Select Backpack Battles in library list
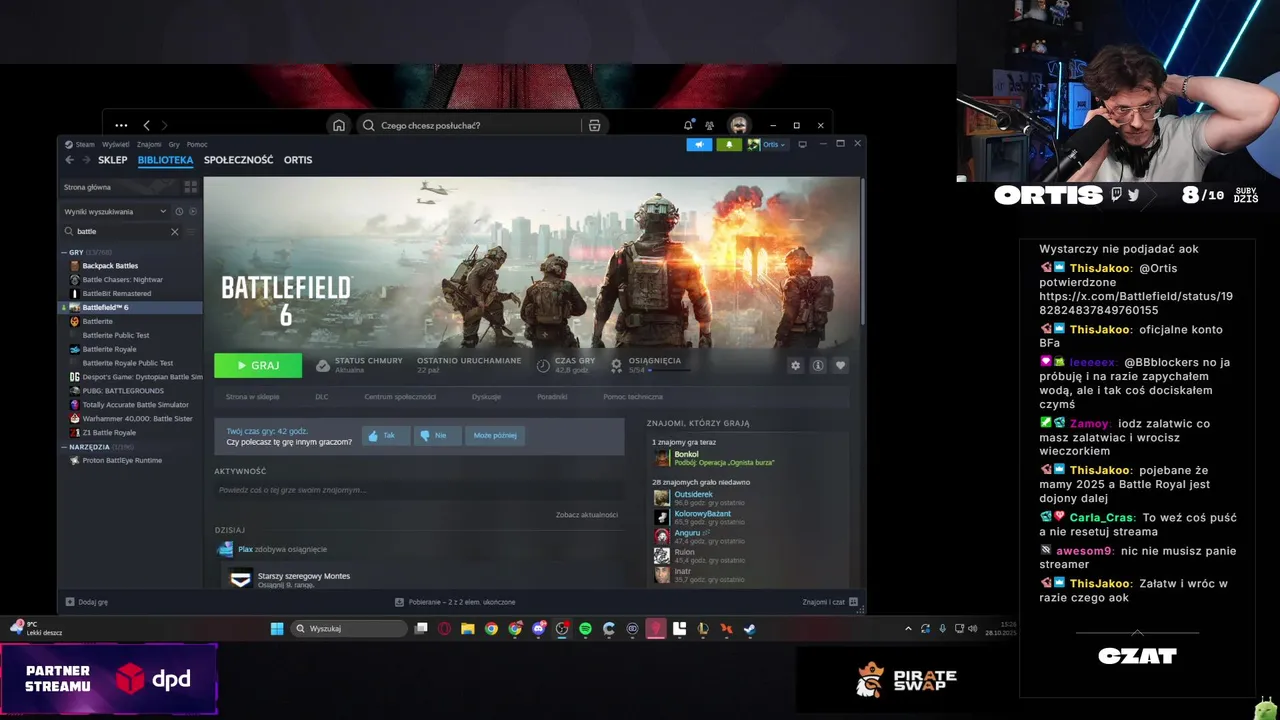This screenshot has width=1280, height=720. (x=110, y=266)
